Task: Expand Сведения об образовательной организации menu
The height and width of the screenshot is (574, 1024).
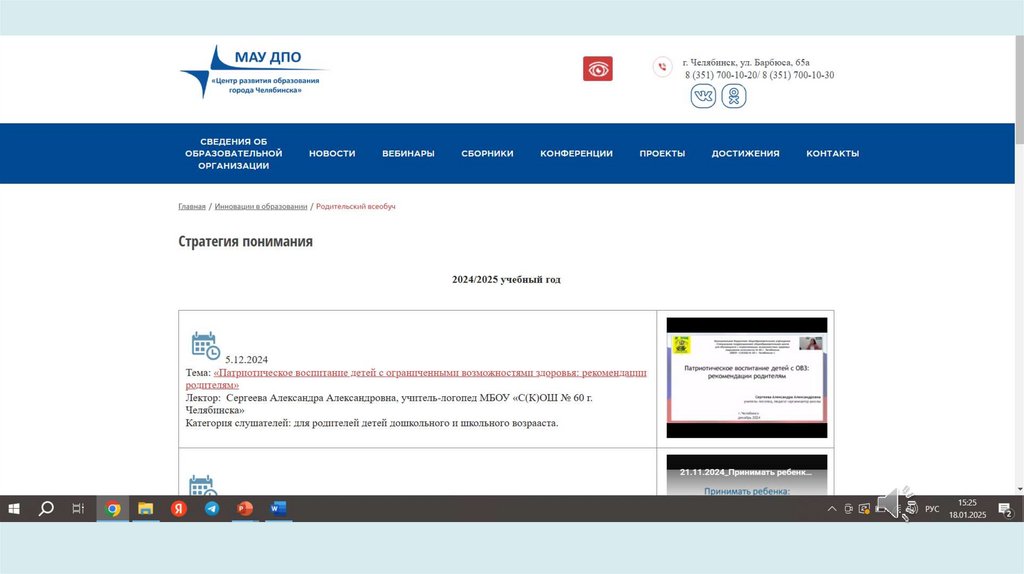Action: pos(234,154)
